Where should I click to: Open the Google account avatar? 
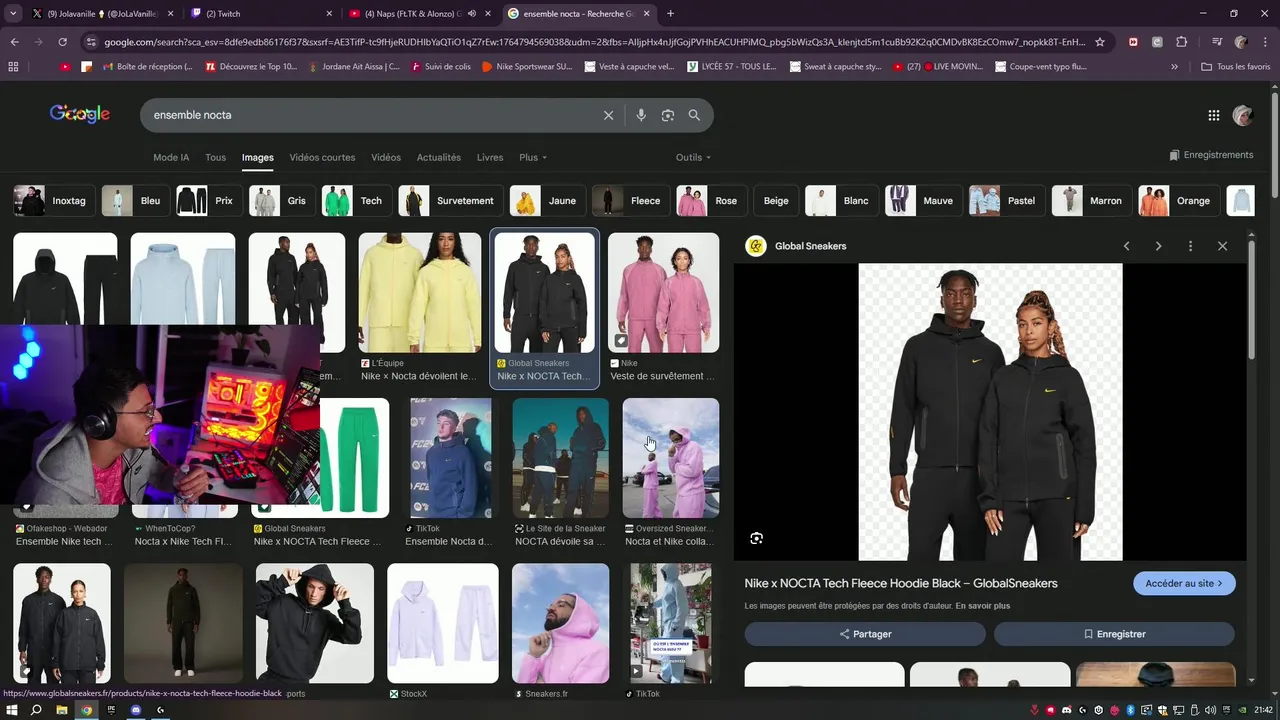[x=1243, y=115]
